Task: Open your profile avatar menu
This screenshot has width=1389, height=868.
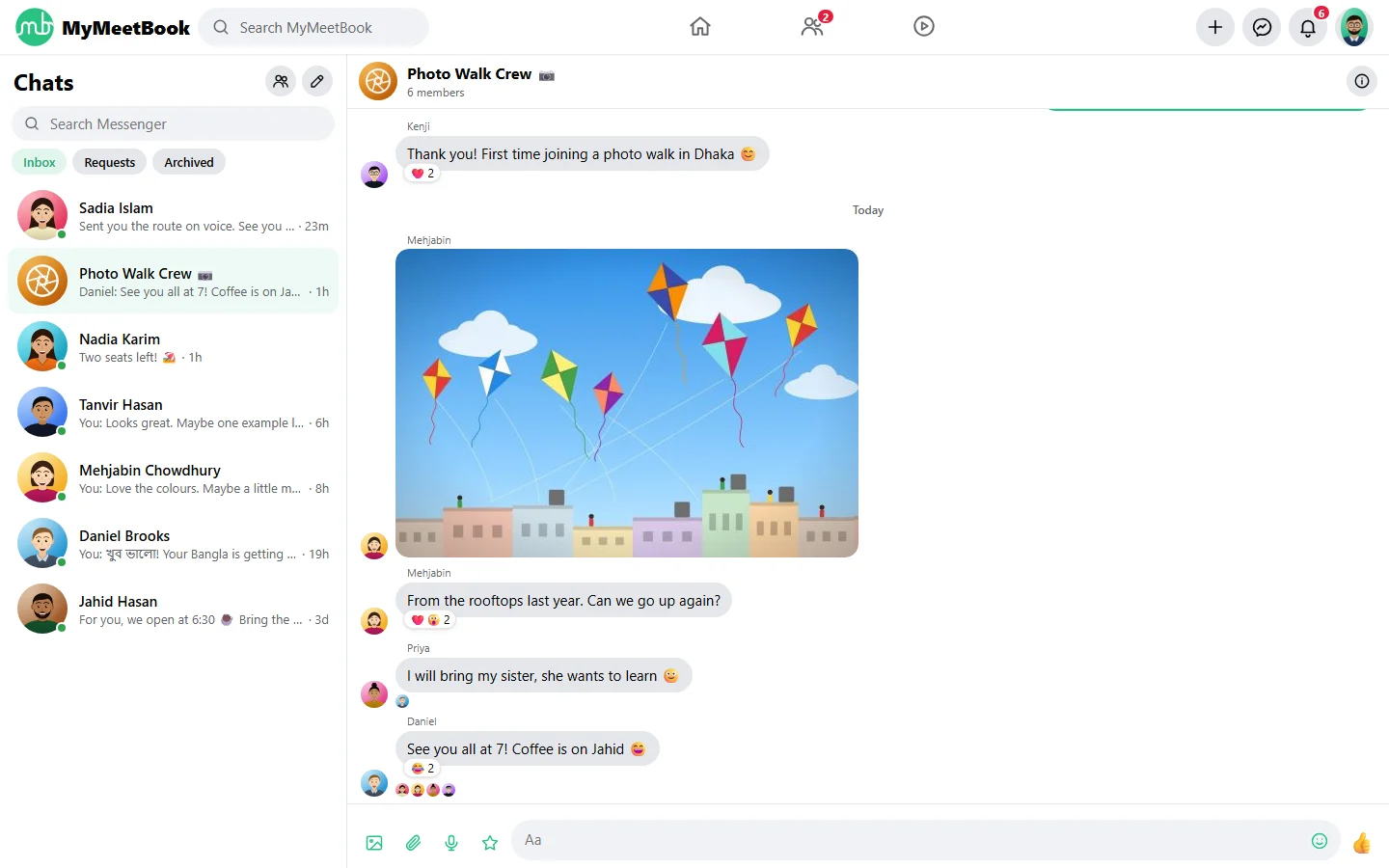Action: point(1354,27)
